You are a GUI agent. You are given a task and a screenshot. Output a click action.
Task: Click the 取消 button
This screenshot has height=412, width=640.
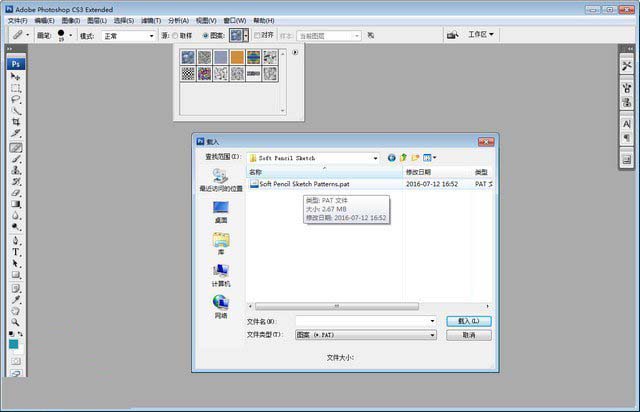click(469, 335)
